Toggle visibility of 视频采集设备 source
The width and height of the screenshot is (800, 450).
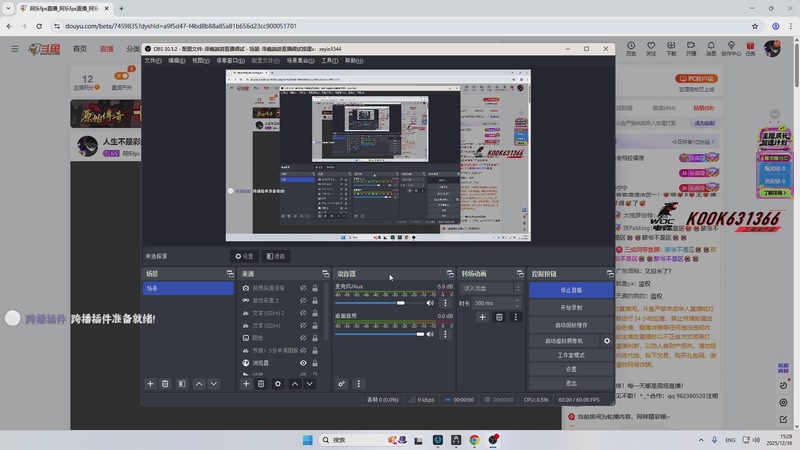pos(303,288)
